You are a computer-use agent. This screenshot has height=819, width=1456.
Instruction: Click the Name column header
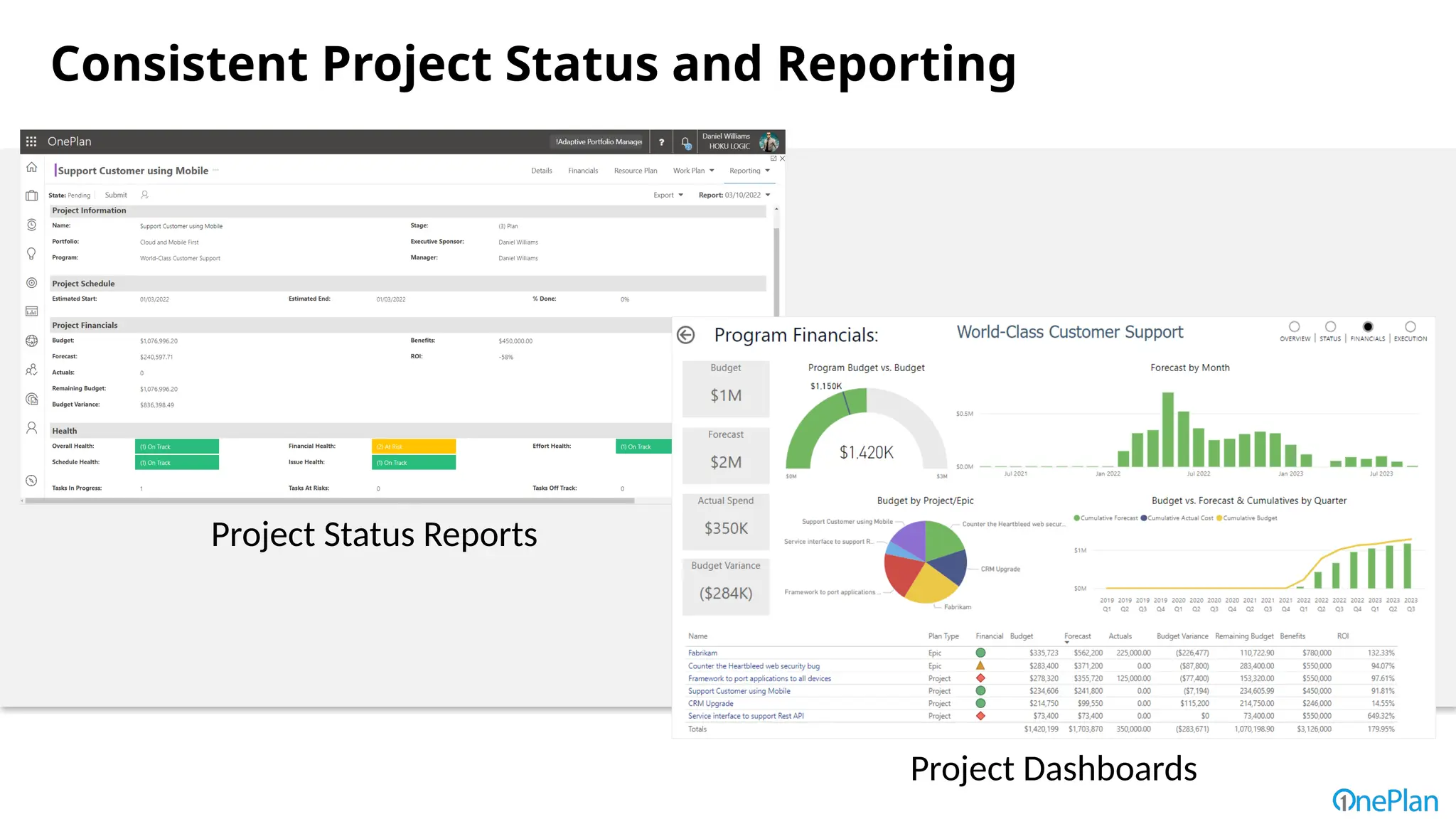click(x=698, y=636)
